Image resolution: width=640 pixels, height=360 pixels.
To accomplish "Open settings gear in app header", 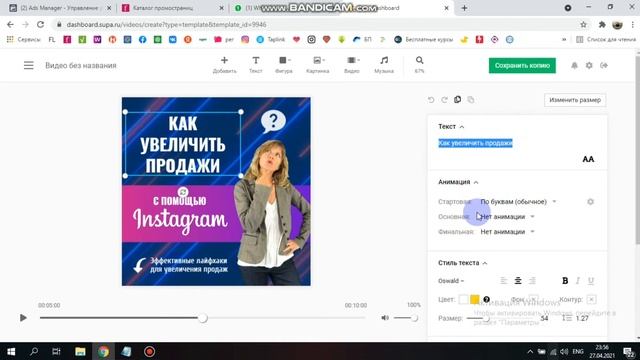I will click(x=589, y=65).
